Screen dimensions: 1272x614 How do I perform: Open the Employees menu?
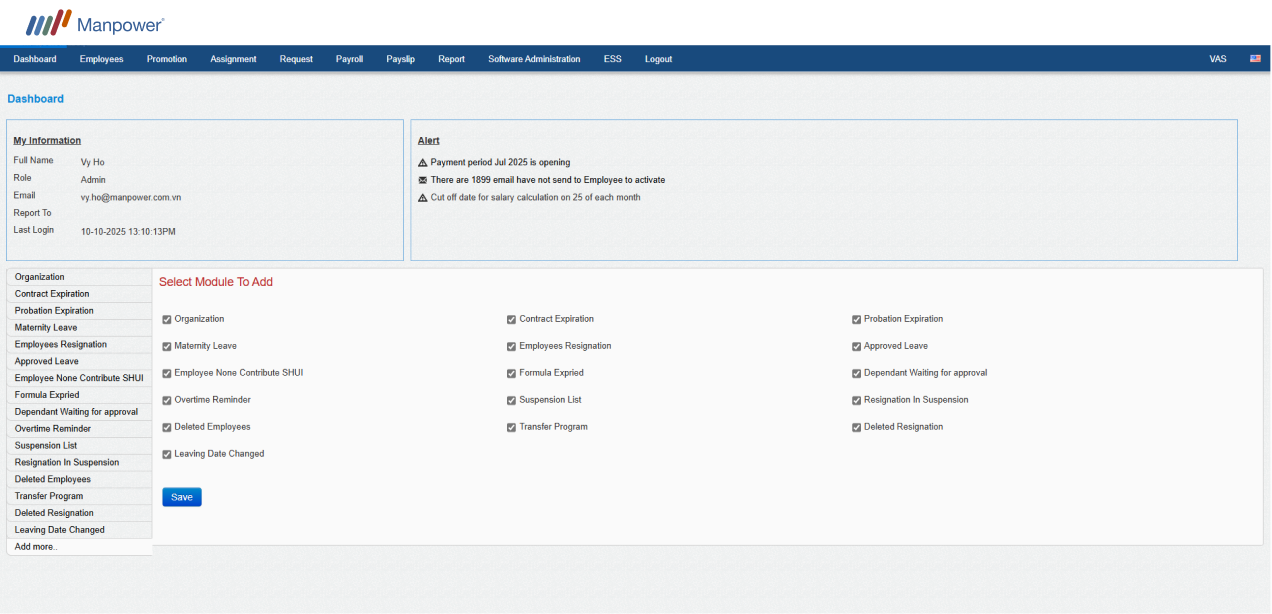pyautogui.click(x=102, y=59)
